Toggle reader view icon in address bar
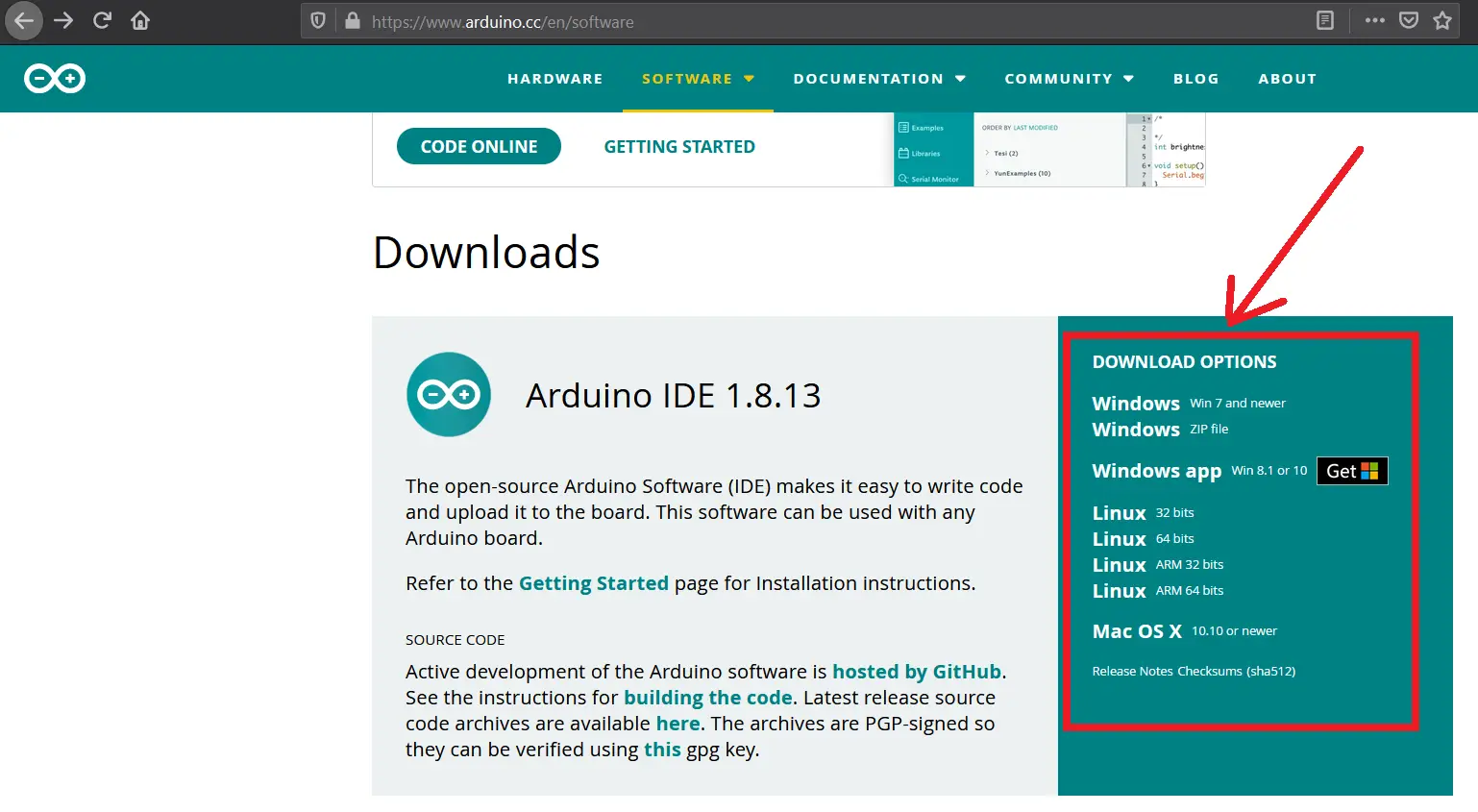1478x812 pixels. [x=1324, y=20]
